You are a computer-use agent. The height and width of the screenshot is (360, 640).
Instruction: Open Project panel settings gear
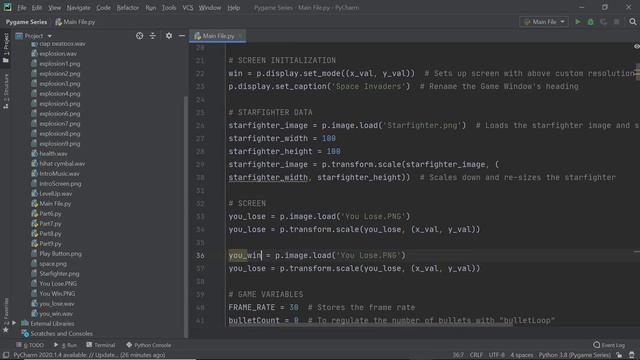coord(169,36)
